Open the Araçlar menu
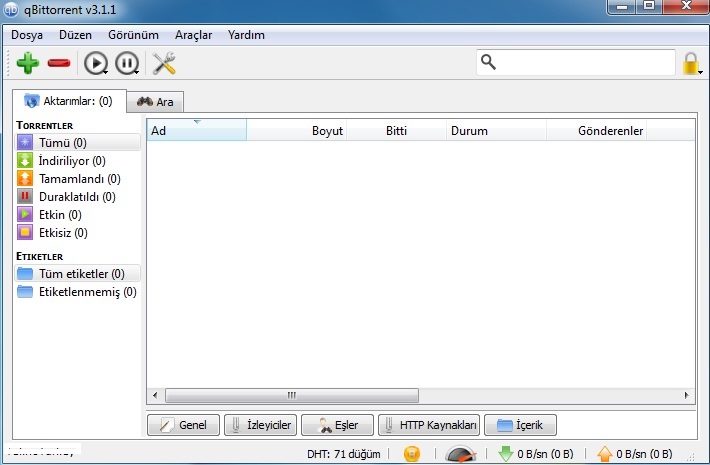 (193, 34)
